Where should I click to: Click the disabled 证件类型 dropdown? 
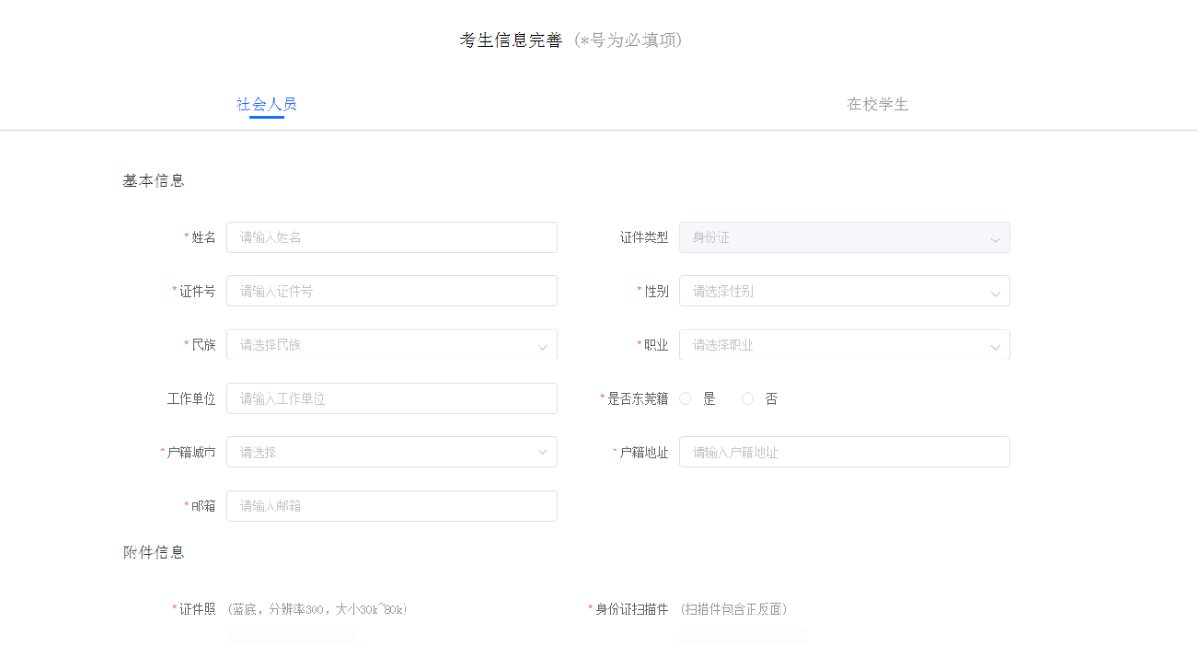[843, 238]
